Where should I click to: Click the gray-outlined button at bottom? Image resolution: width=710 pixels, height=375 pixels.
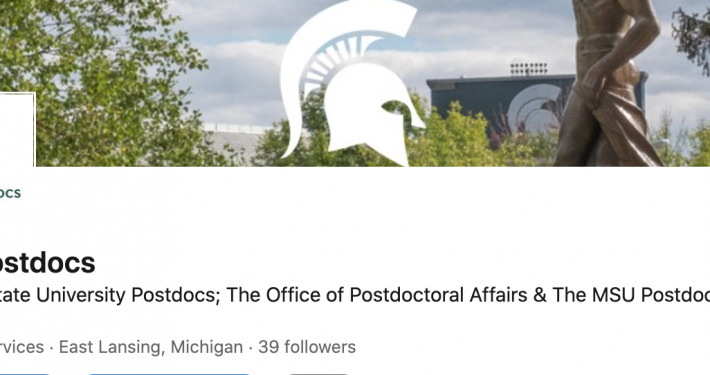pyautogui.click(x=318, y=374)
